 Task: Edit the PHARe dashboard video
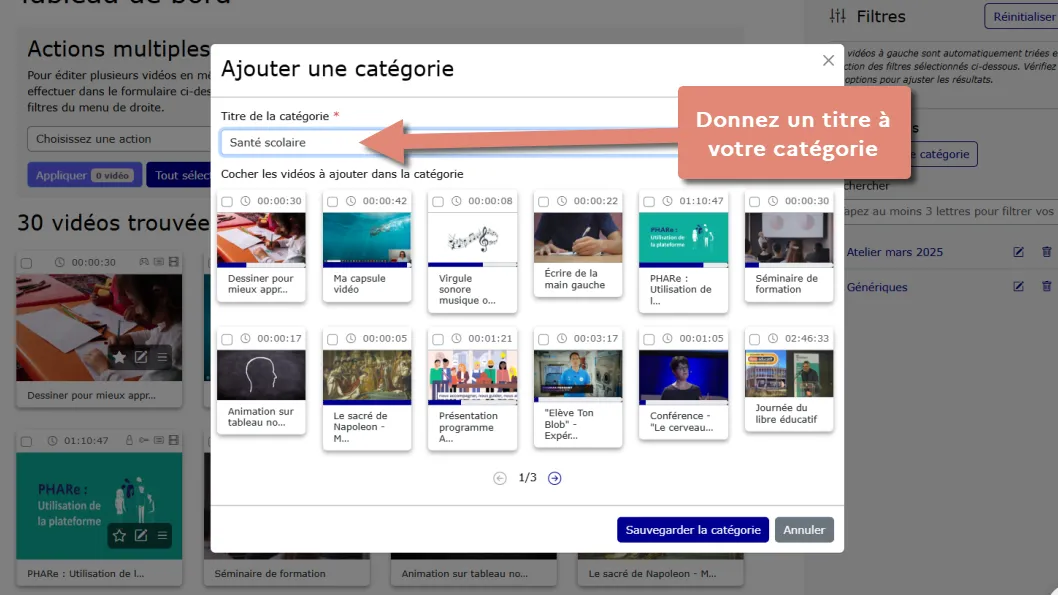click(x=140, y=535)
